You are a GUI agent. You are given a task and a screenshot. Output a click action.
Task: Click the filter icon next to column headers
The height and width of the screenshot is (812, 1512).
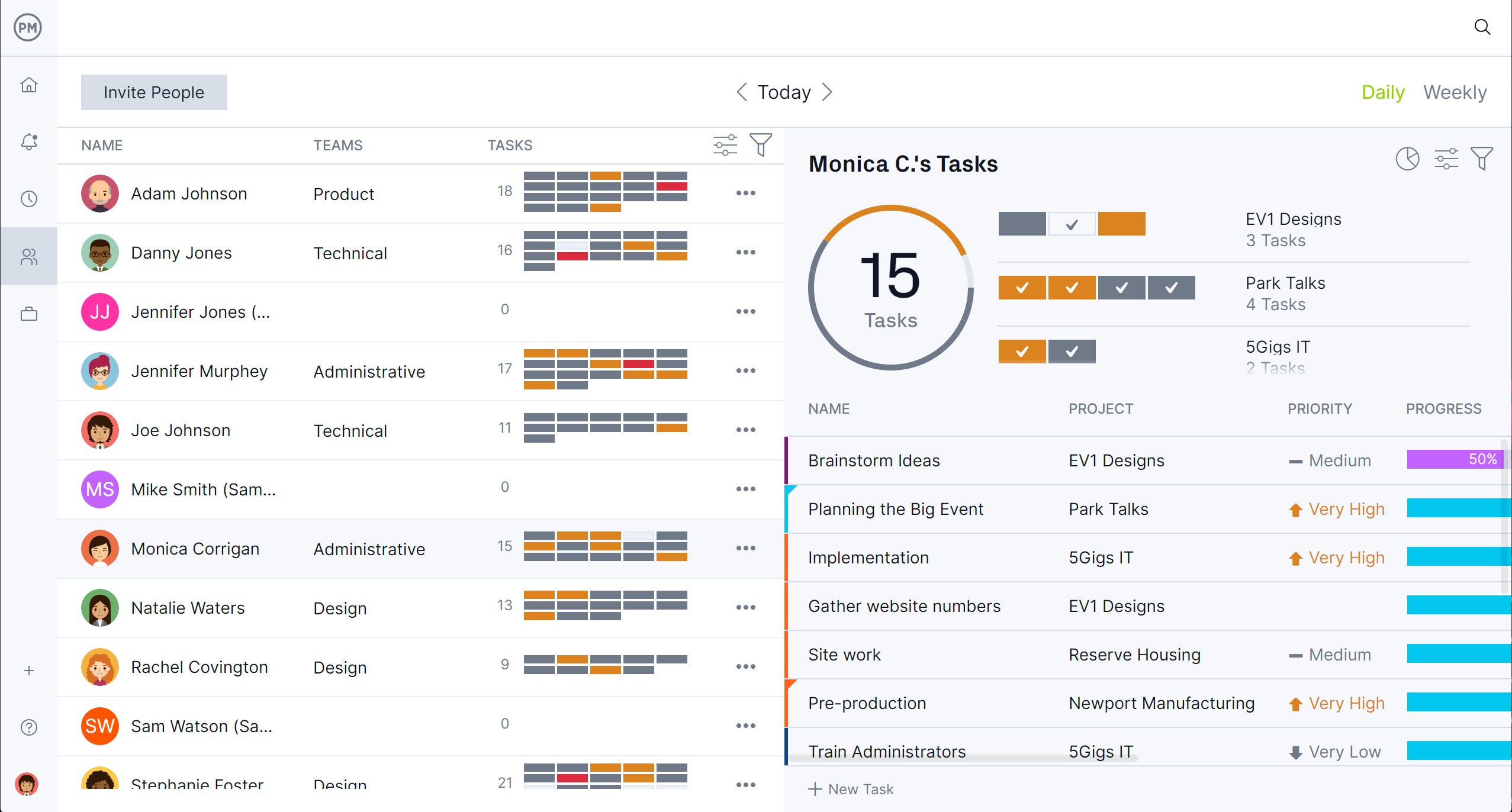(762, 144)
